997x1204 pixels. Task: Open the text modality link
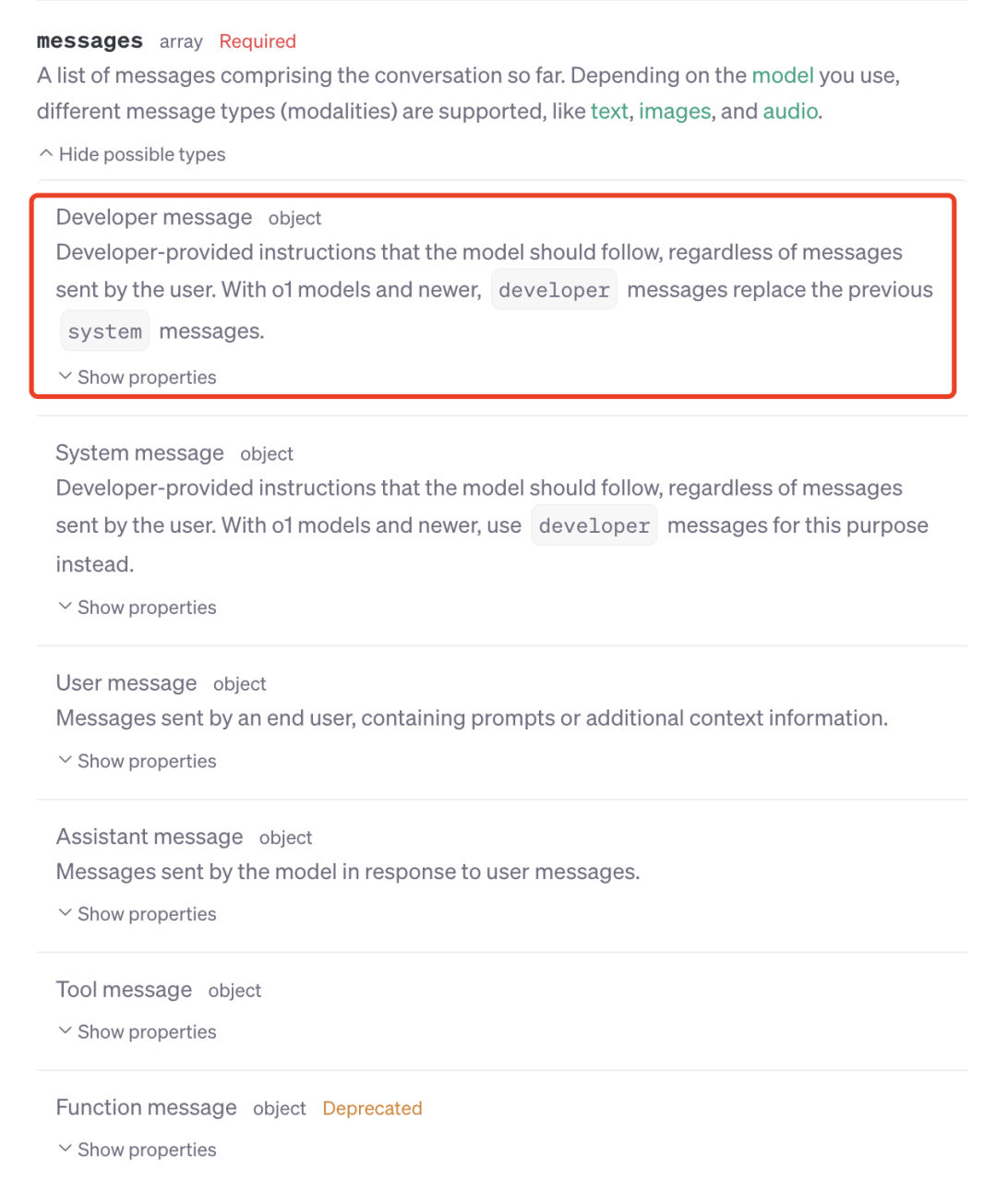click(609, 112)
